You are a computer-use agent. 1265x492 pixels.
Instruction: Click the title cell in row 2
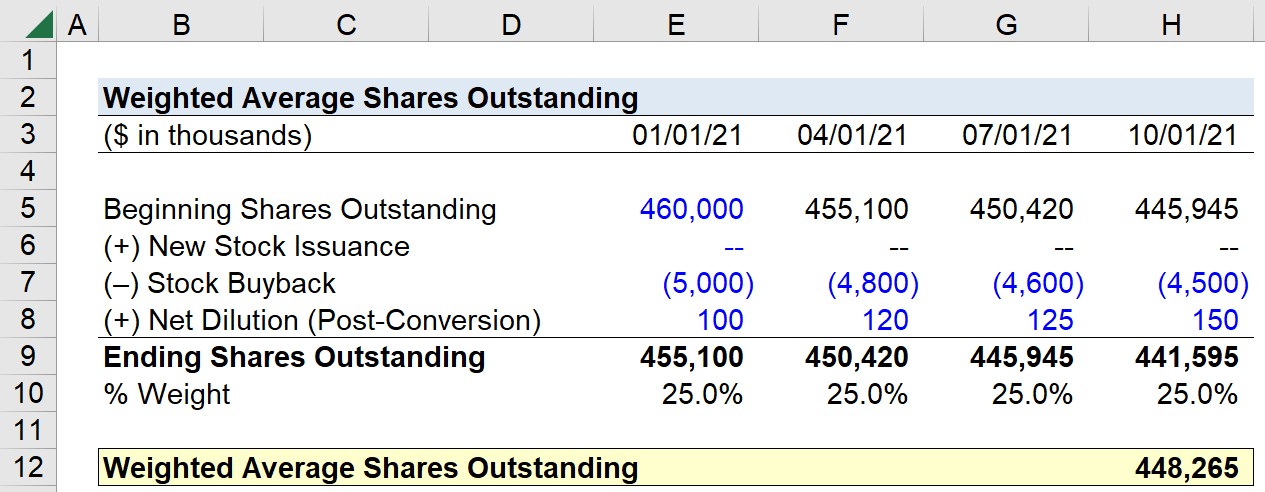pyautogui.click(x=370, y=98)
